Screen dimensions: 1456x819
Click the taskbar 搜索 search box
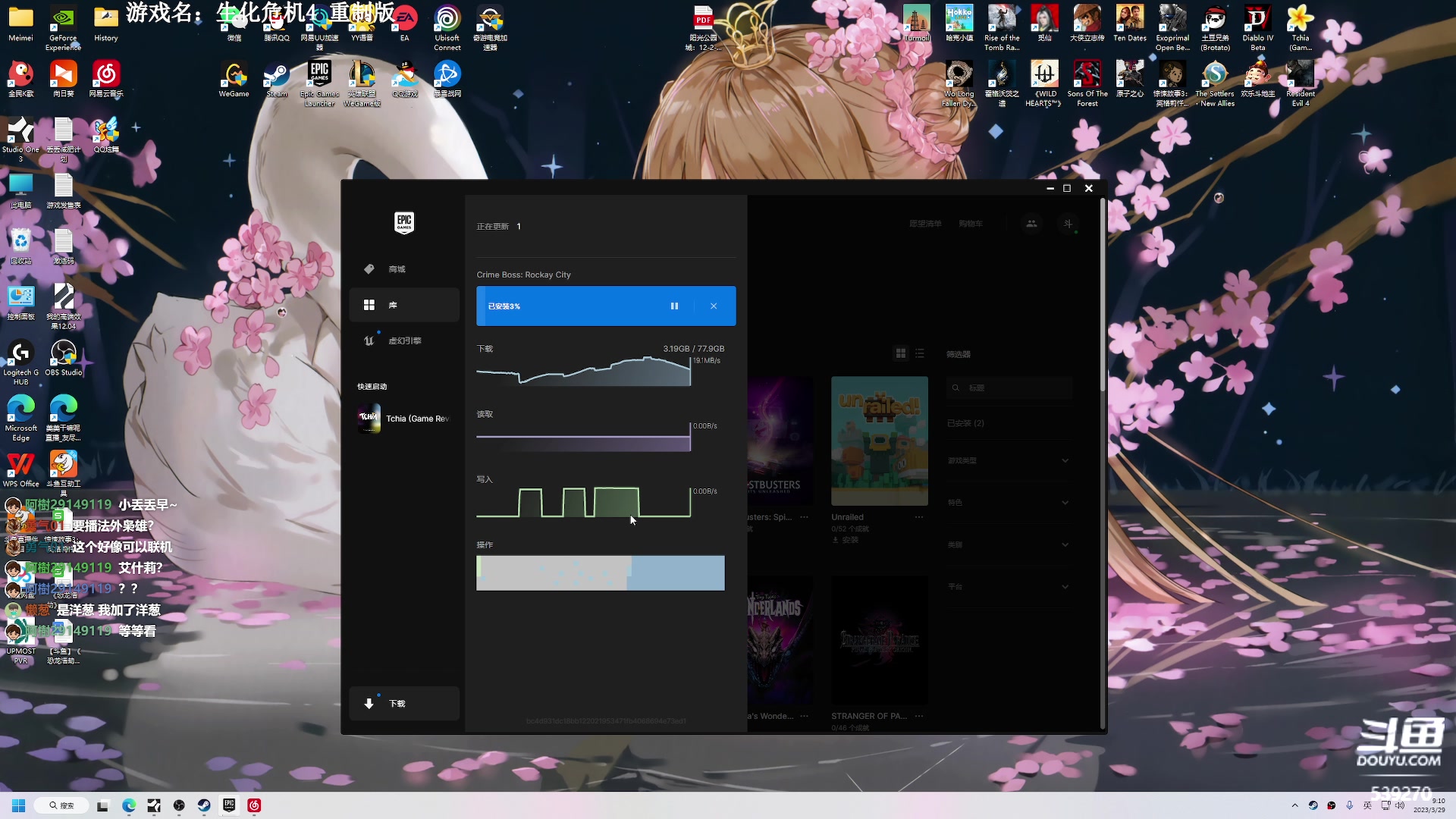point(61,805)
